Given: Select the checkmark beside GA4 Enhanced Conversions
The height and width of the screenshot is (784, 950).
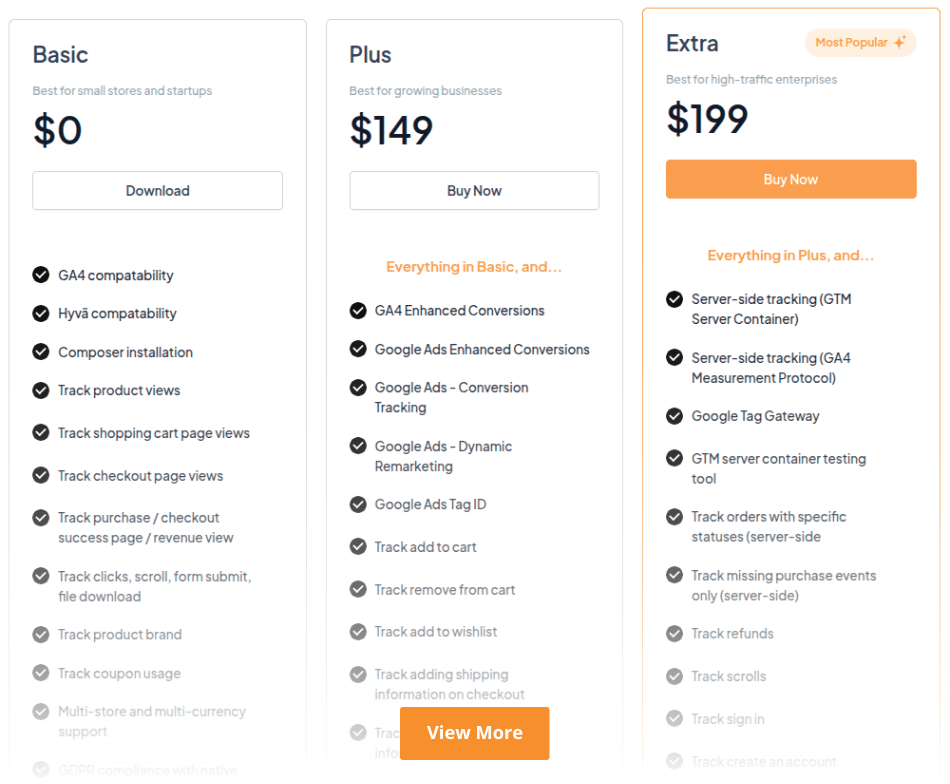Looking at the screenshot, I should (358, 311).
